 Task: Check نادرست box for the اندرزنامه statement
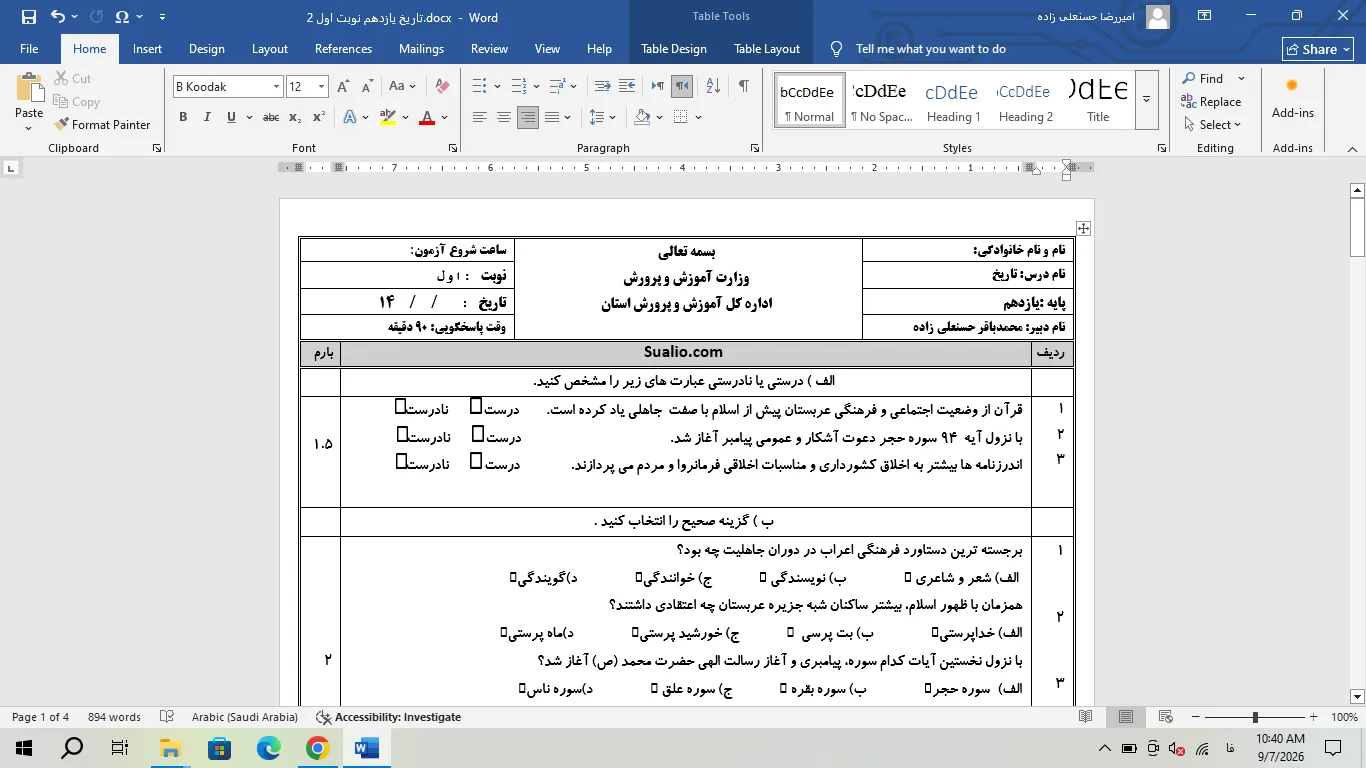401,461
